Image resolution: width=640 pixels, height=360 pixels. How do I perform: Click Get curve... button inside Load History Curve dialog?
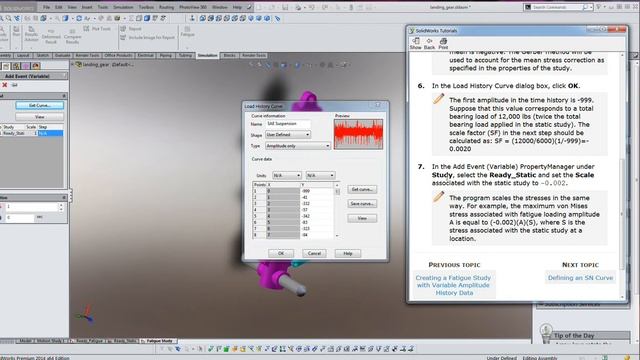[362, 189]
